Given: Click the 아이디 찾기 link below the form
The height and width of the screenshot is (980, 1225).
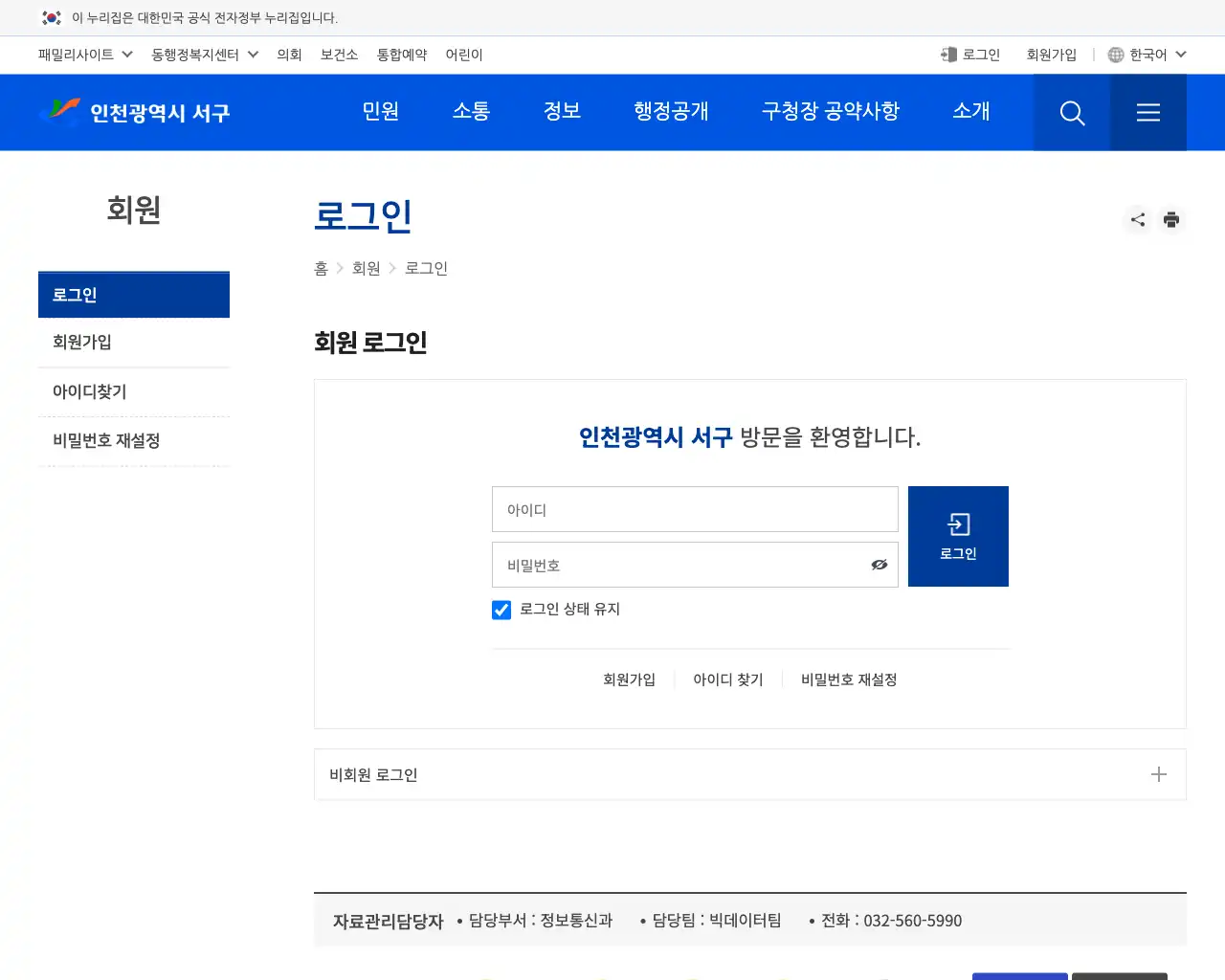Looking at the screenshot, I should click(x=727, y=679).
